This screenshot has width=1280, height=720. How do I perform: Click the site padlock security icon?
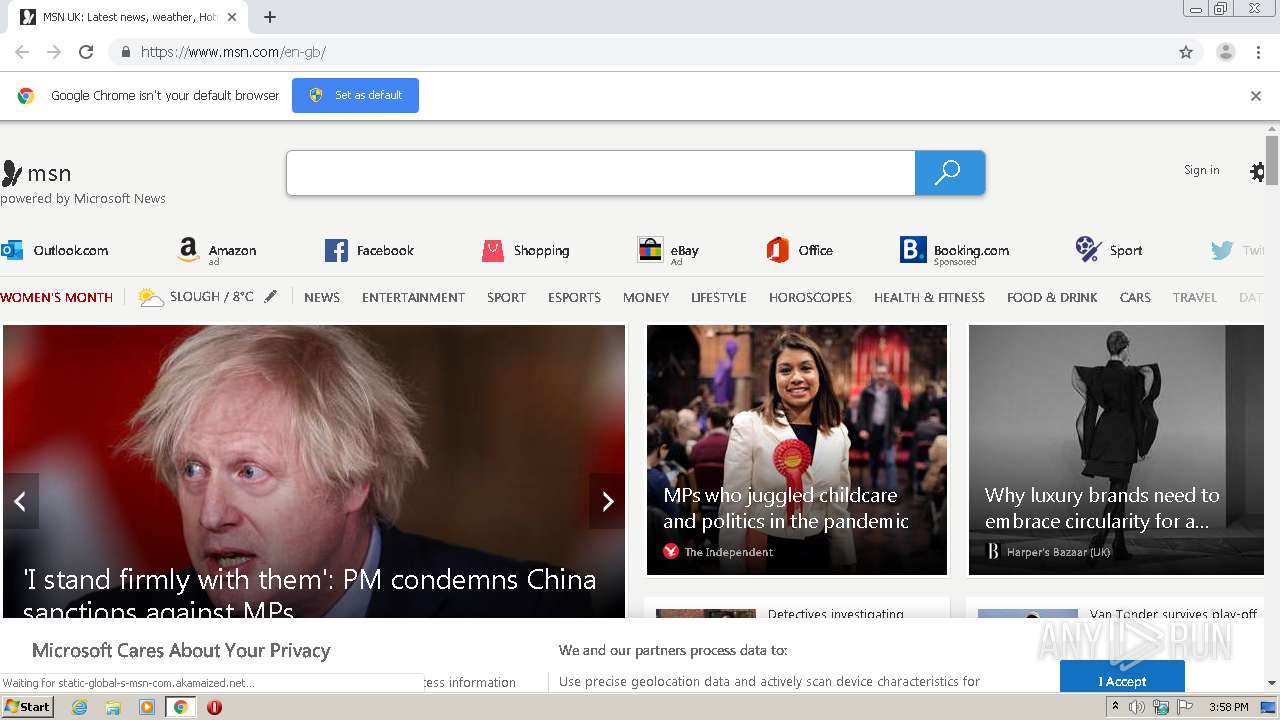[x=125, y=52]
